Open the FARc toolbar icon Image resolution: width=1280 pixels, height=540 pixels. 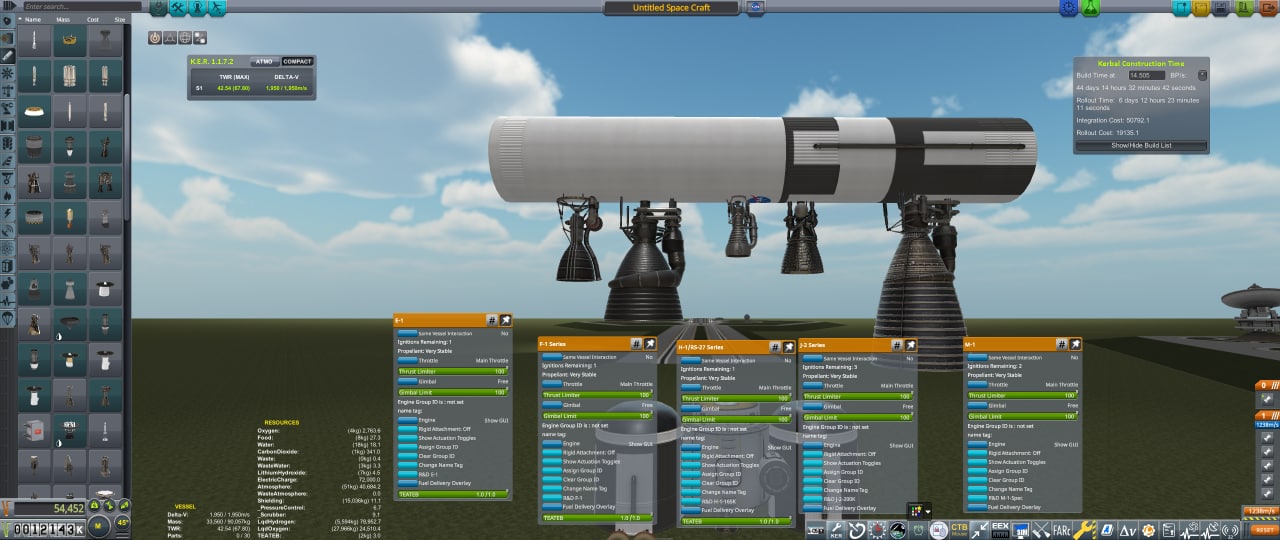click(x=1061, y=531)
